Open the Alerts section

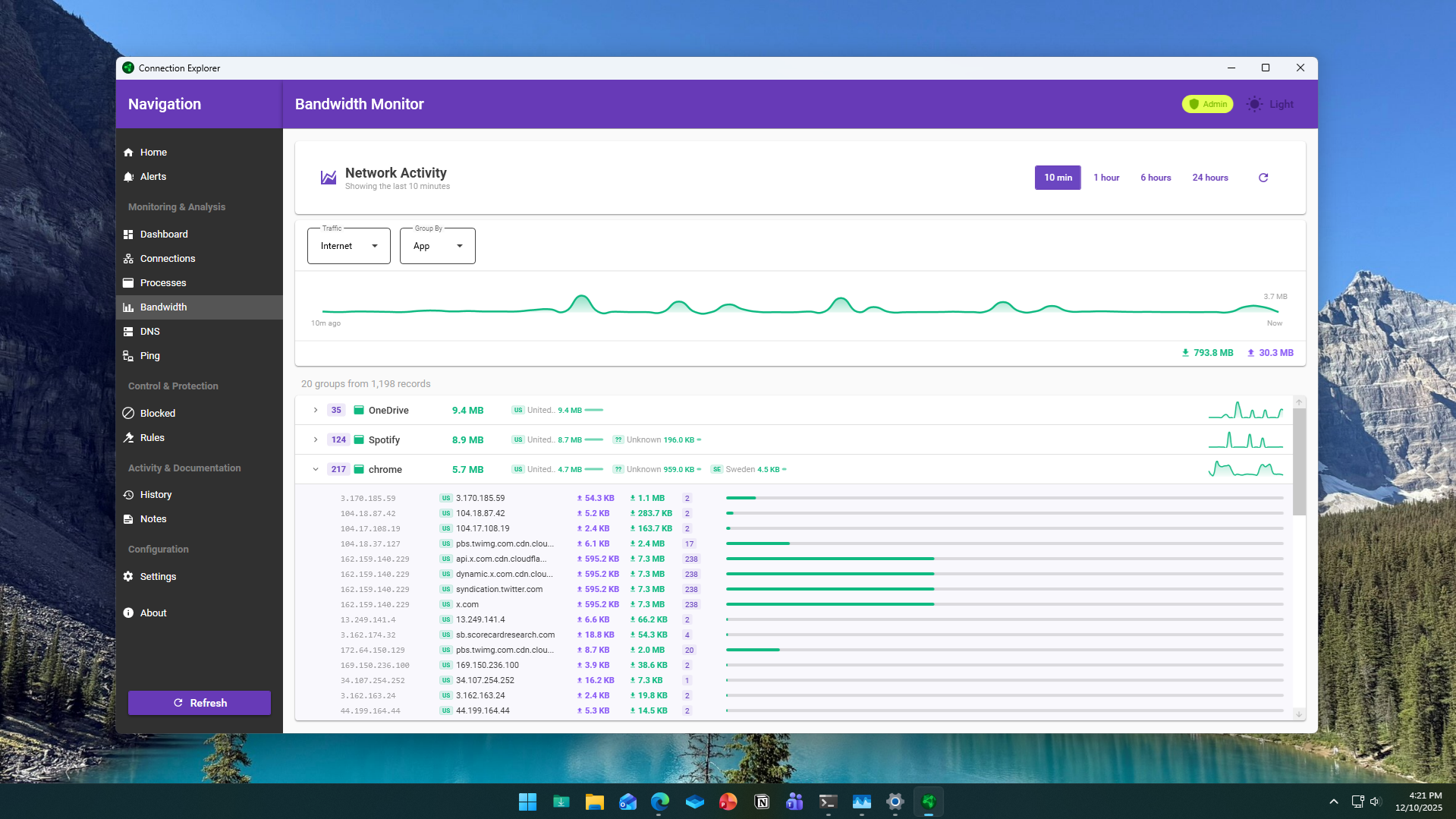pos(153,176)
